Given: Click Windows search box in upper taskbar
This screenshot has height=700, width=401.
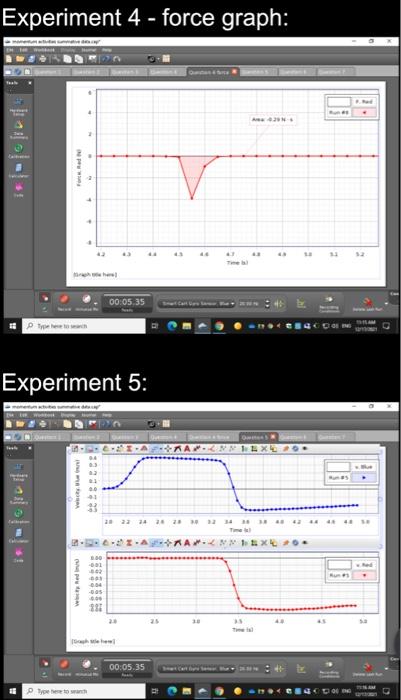Looking at the screenshot, I should tap(84, 326).
